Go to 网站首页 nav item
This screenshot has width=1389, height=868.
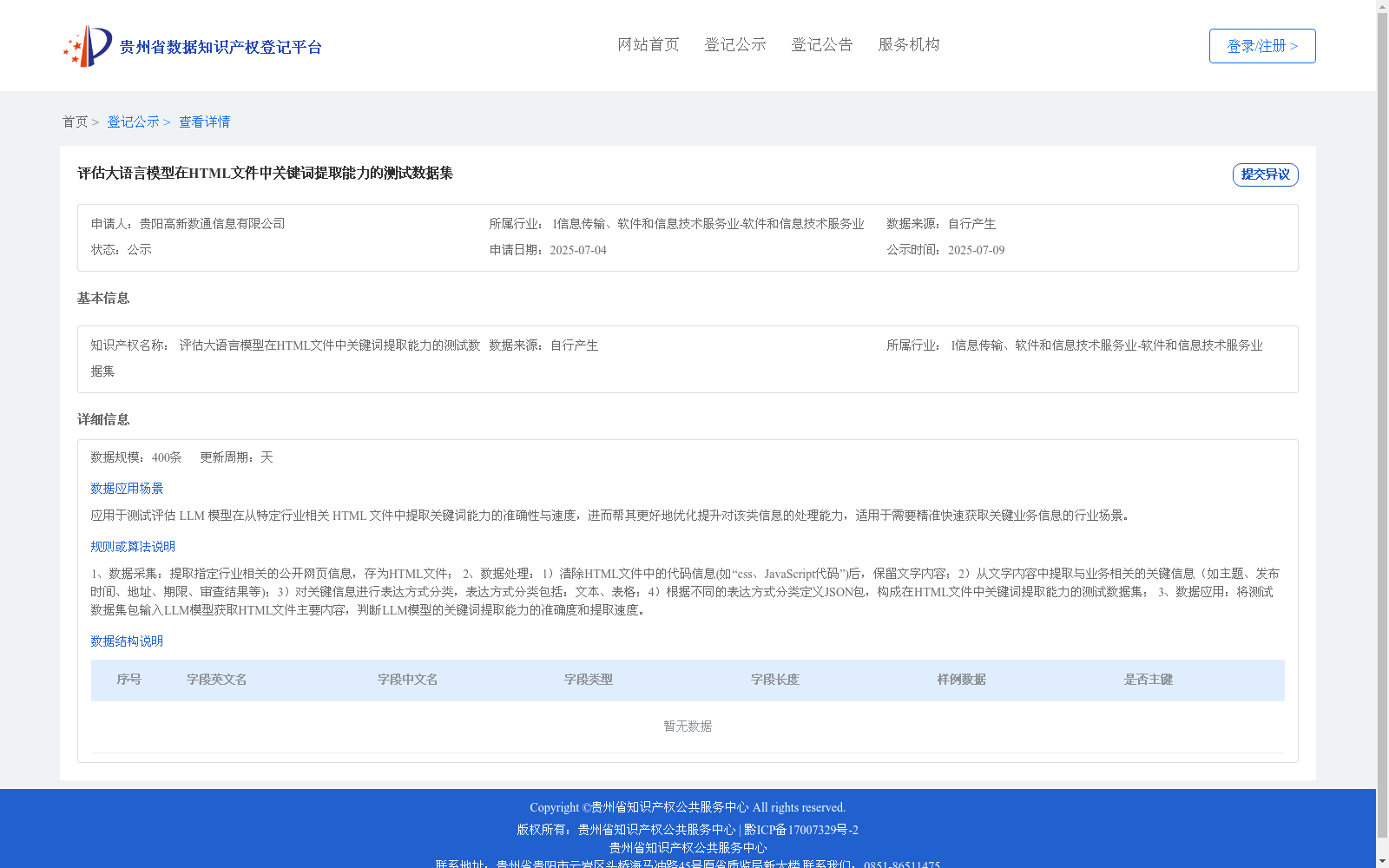[x=648, y=44]
